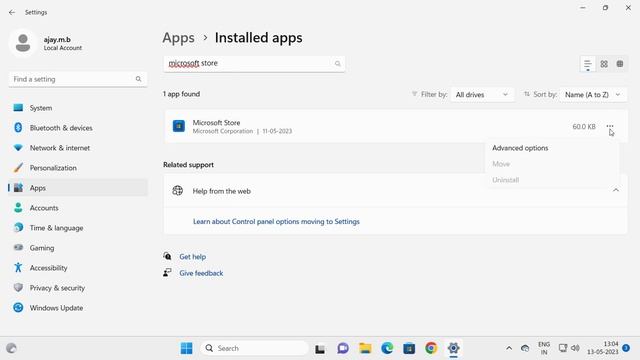Viewport: 640px width, 360px height.
Task: Click the Get help link
Action: pos(193,257)
